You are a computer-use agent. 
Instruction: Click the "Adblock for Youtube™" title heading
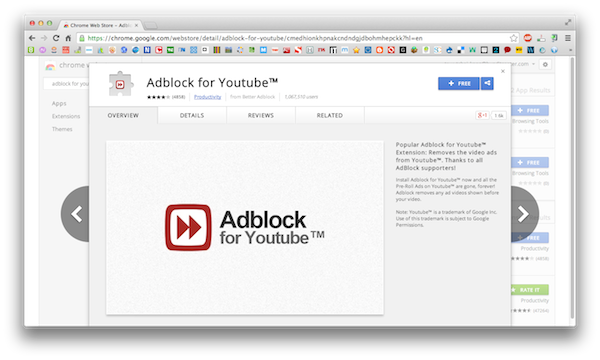212,82
